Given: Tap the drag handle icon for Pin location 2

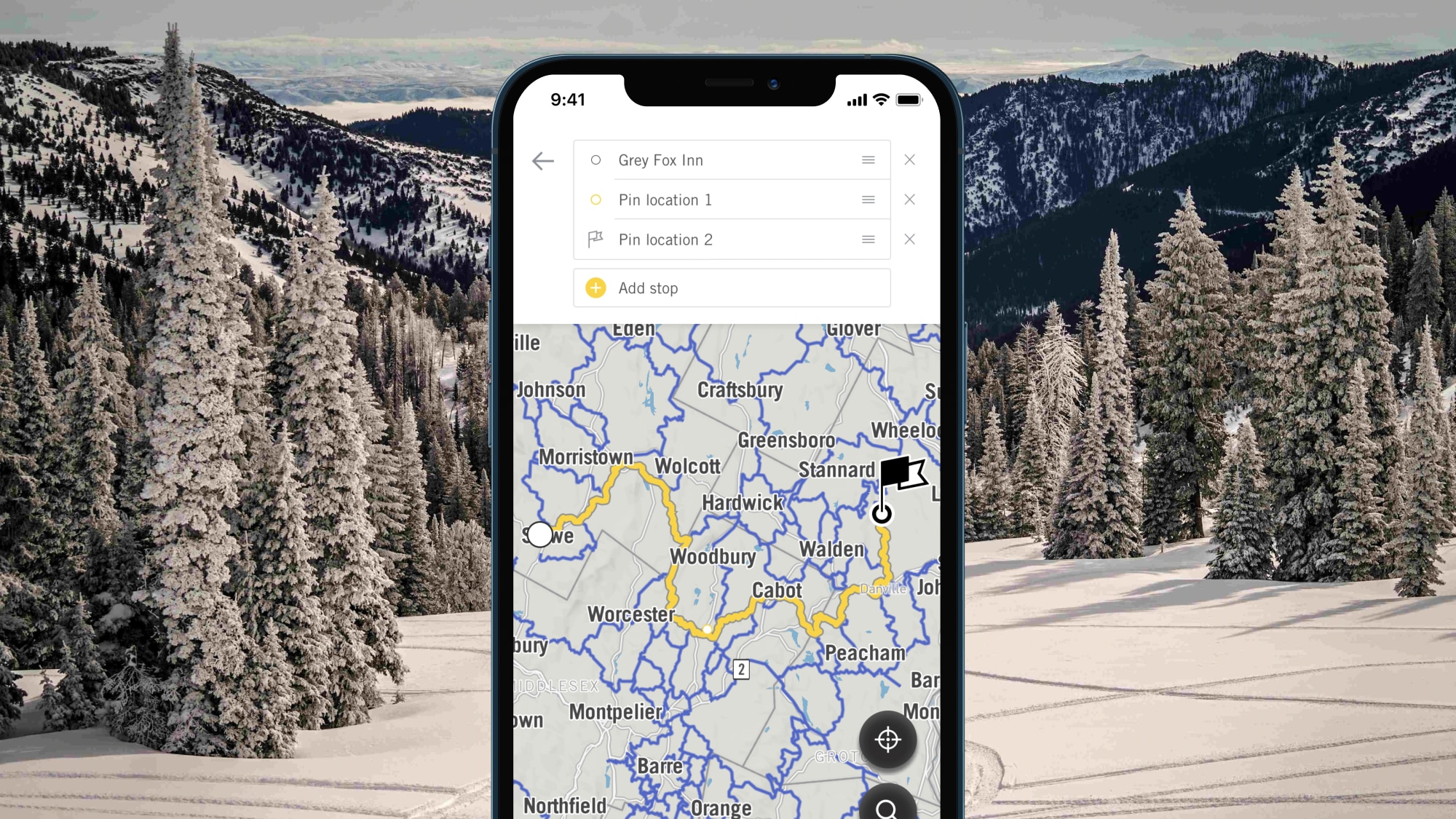Looking at the screenshot, I should pyautogui.click(x=868, y=239).
